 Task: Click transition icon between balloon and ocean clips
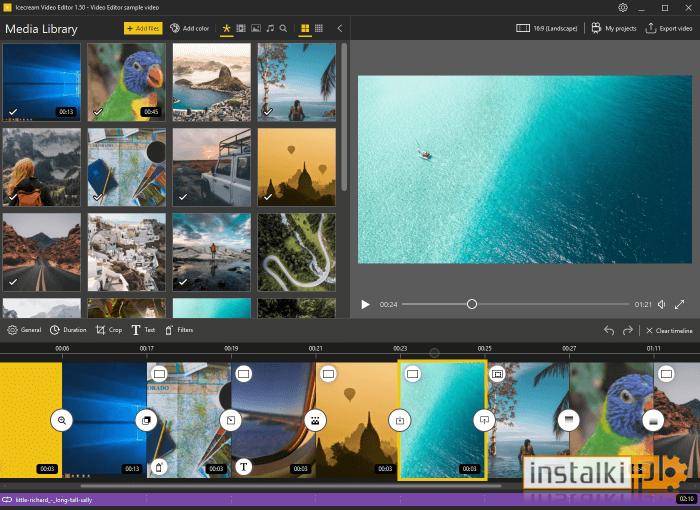(400, 420)
